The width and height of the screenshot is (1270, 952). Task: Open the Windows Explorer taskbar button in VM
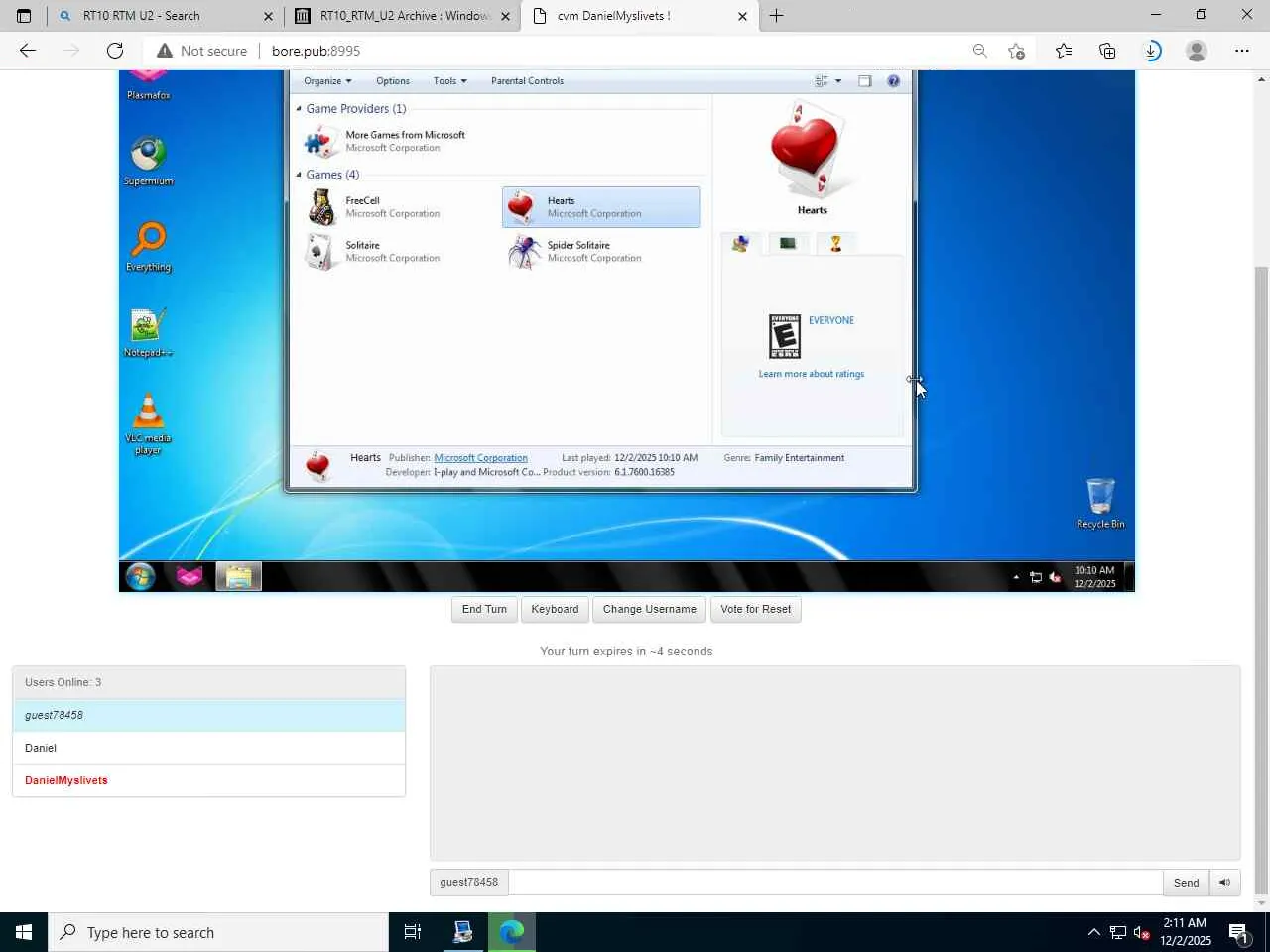pos(238,576)
